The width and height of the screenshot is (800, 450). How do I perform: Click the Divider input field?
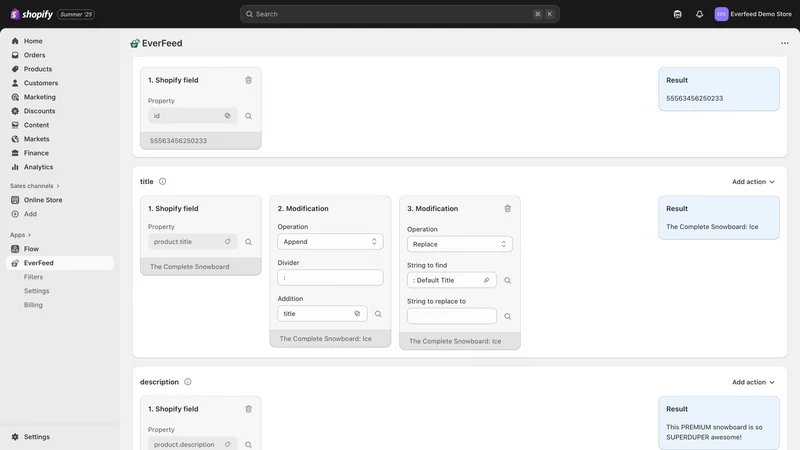[330, 278]
